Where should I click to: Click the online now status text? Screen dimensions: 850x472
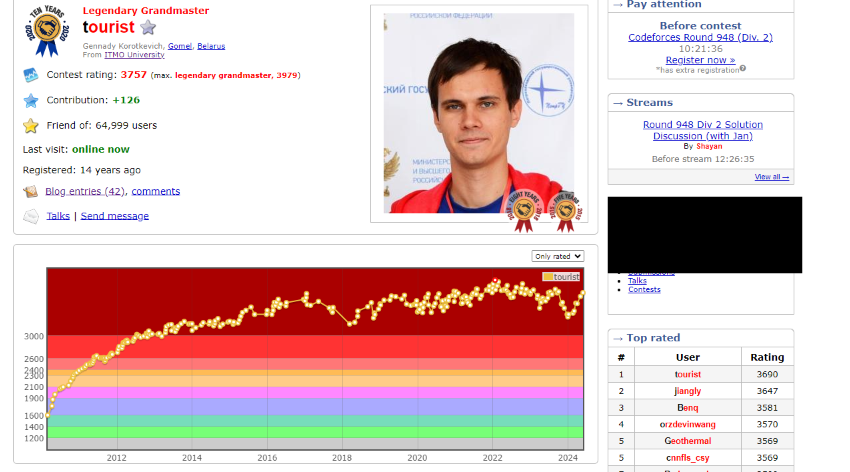[x=101, y=150]
